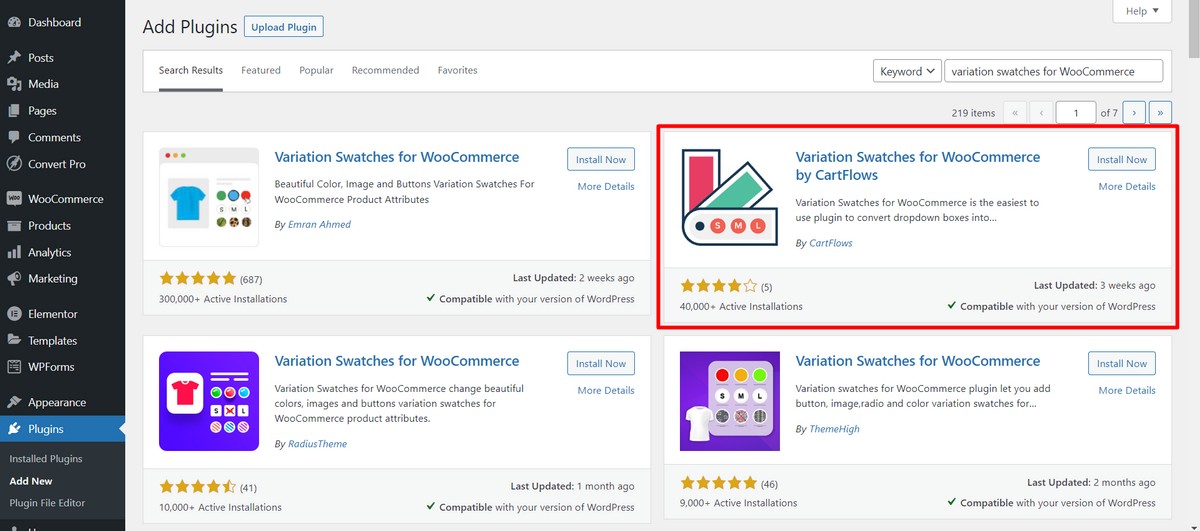
Task: Click the 46-review star rating
Action: pyautogui.click(x=719, y=483)
